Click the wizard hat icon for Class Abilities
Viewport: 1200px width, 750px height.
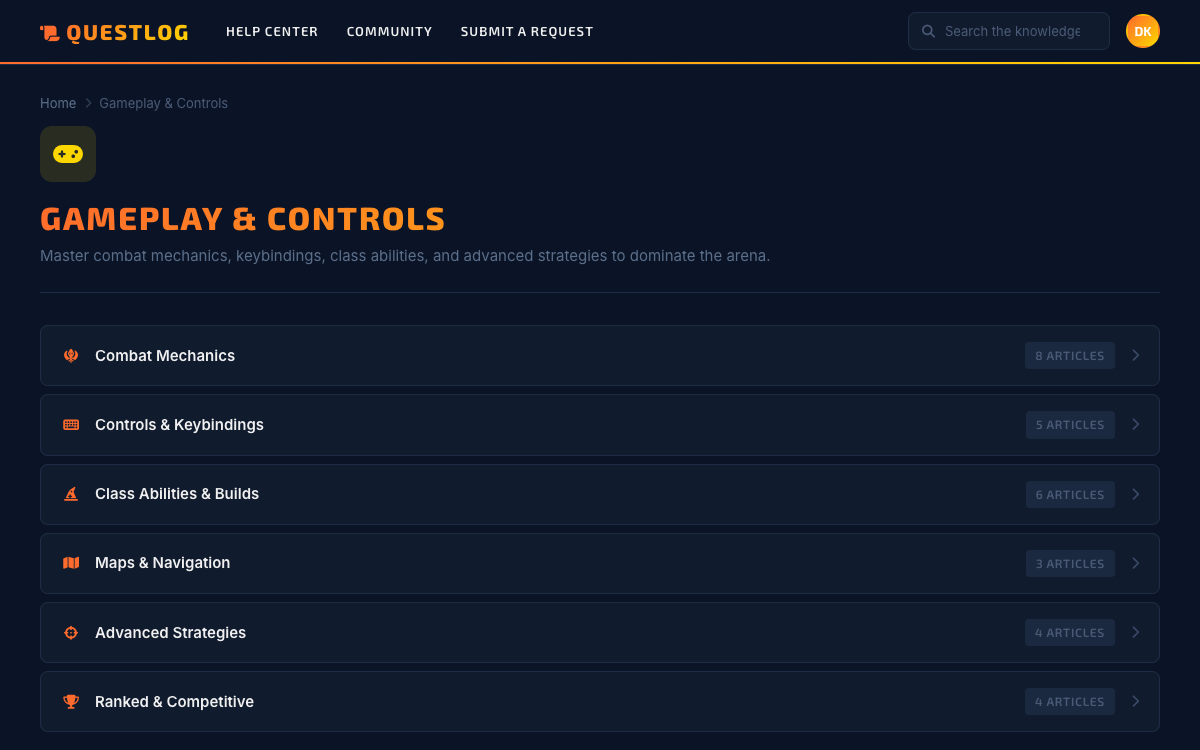tap(71, 494)
